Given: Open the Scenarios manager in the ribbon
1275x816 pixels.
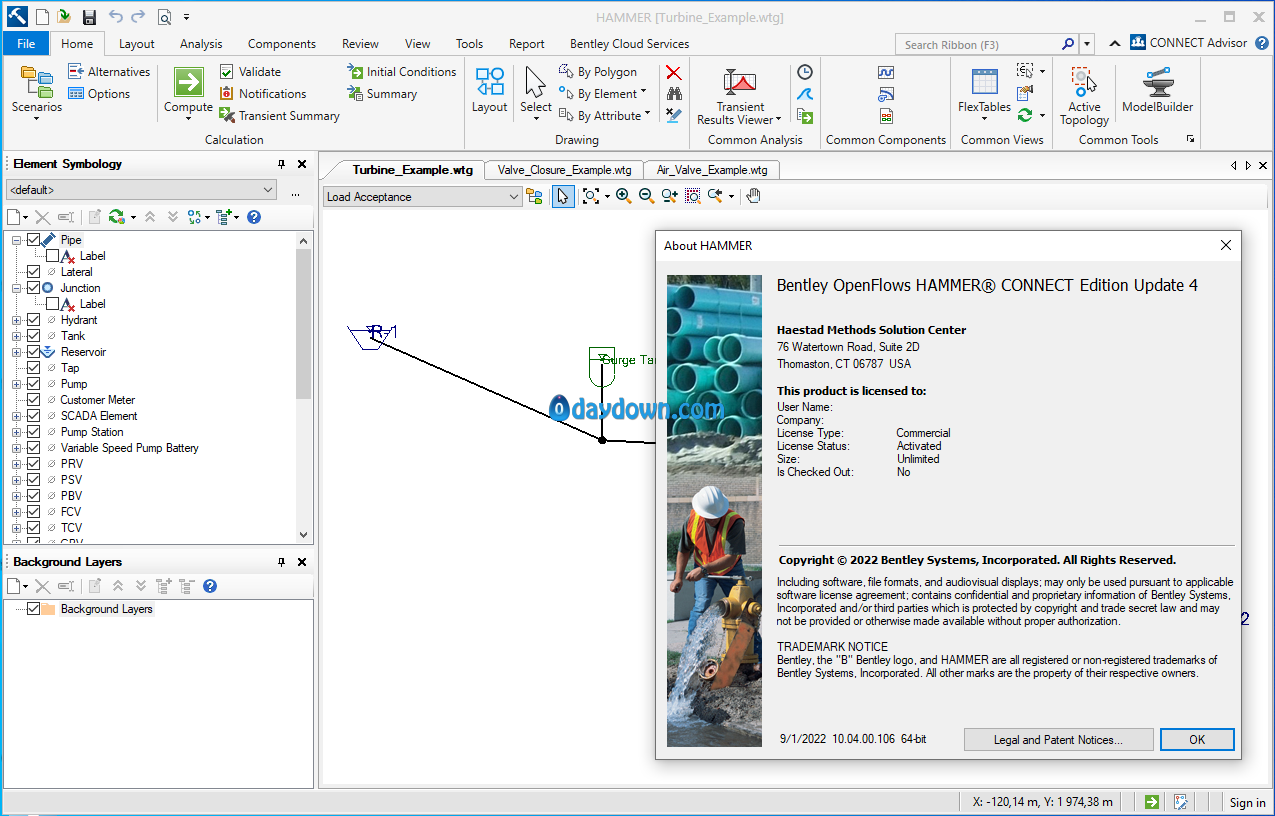Looking at the screenshot, I should [36, 92].
